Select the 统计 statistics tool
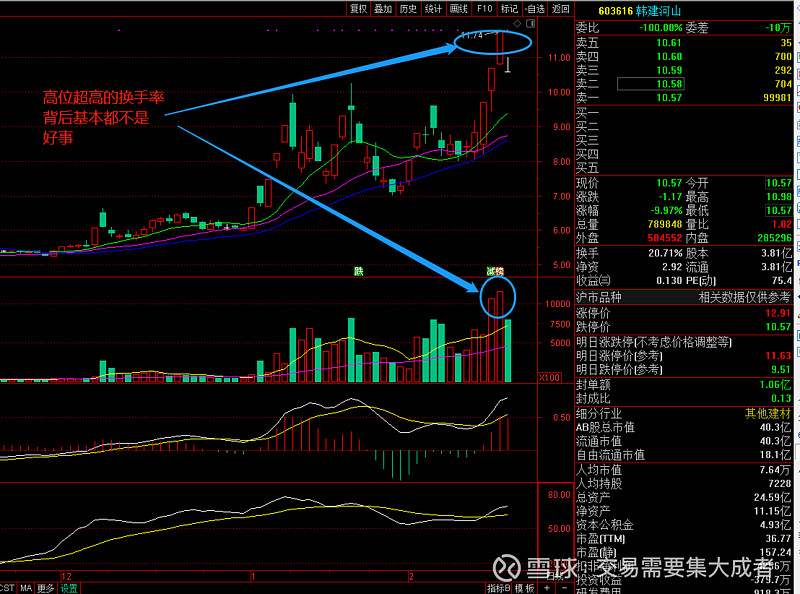Viewport: 800px width, 594px height. [433, 8]
